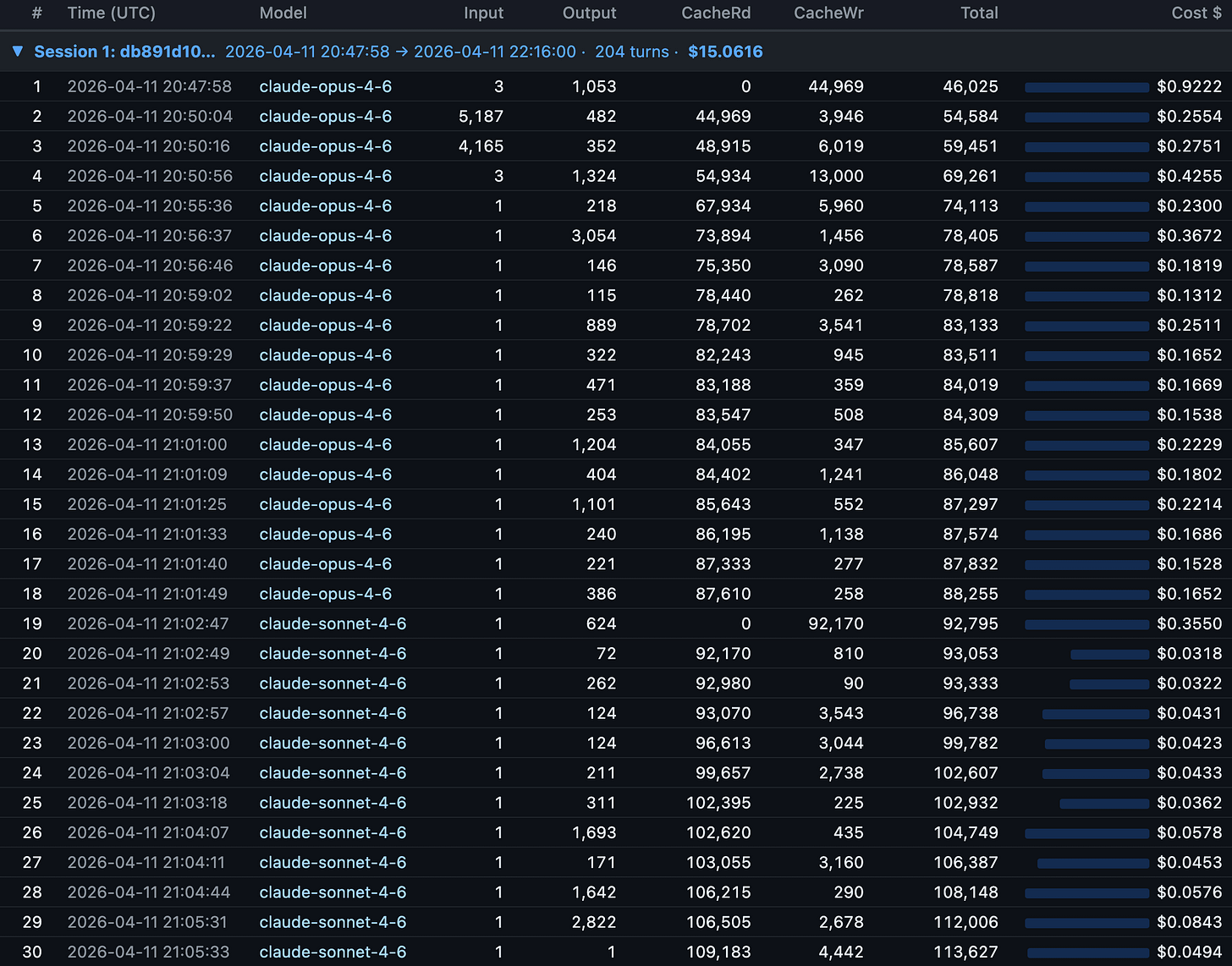The width and height of the screenshot is (1232, 966).
Task: Sort by the Input column header
Action: (x=483, y=13)
